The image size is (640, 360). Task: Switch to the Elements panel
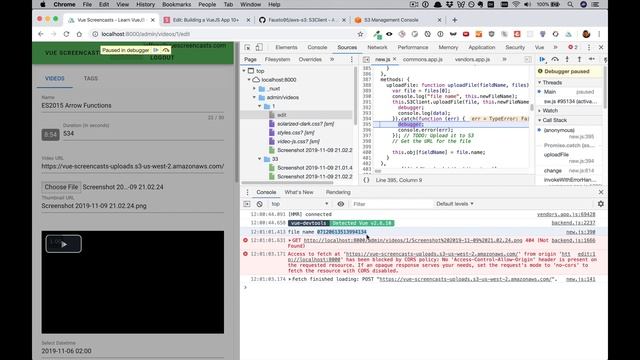(x=286, y=47)
